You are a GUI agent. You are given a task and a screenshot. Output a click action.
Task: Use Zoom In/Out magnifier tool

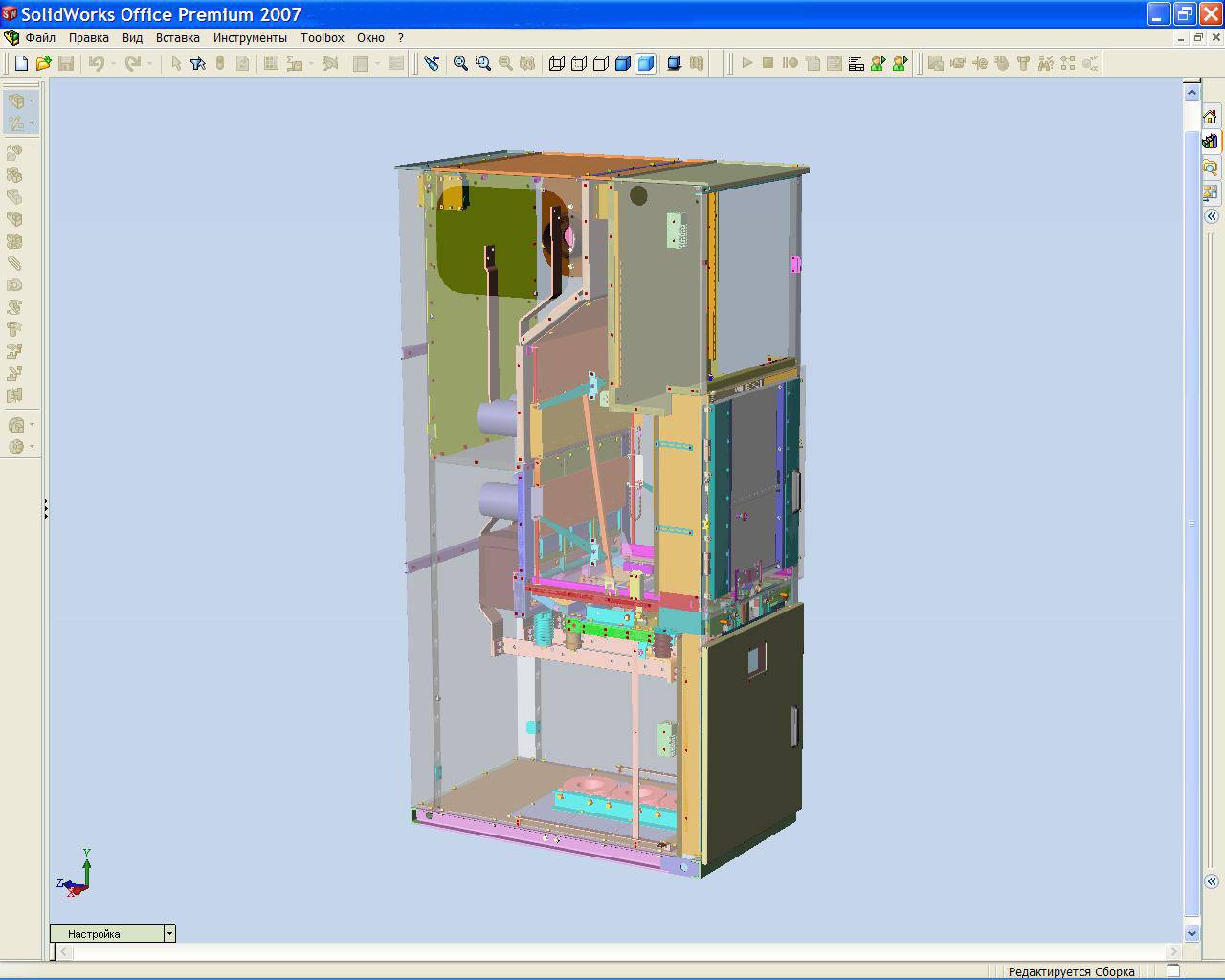click(x=505, y=63)
